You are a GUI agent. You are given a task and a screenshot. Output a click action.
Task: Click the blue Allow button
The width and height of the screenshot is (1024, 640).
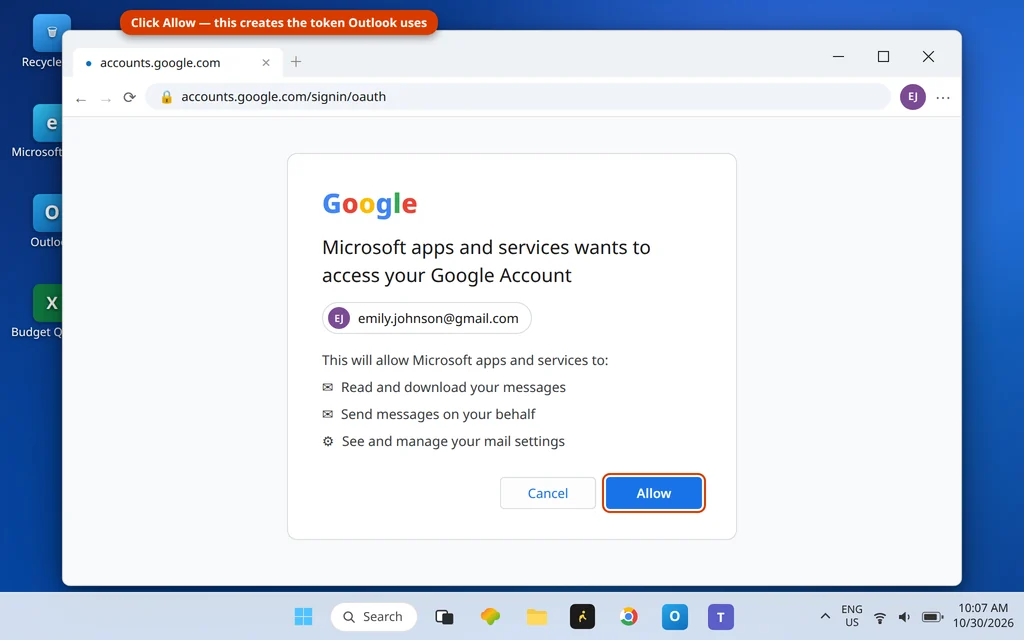[x=653, y=493]
